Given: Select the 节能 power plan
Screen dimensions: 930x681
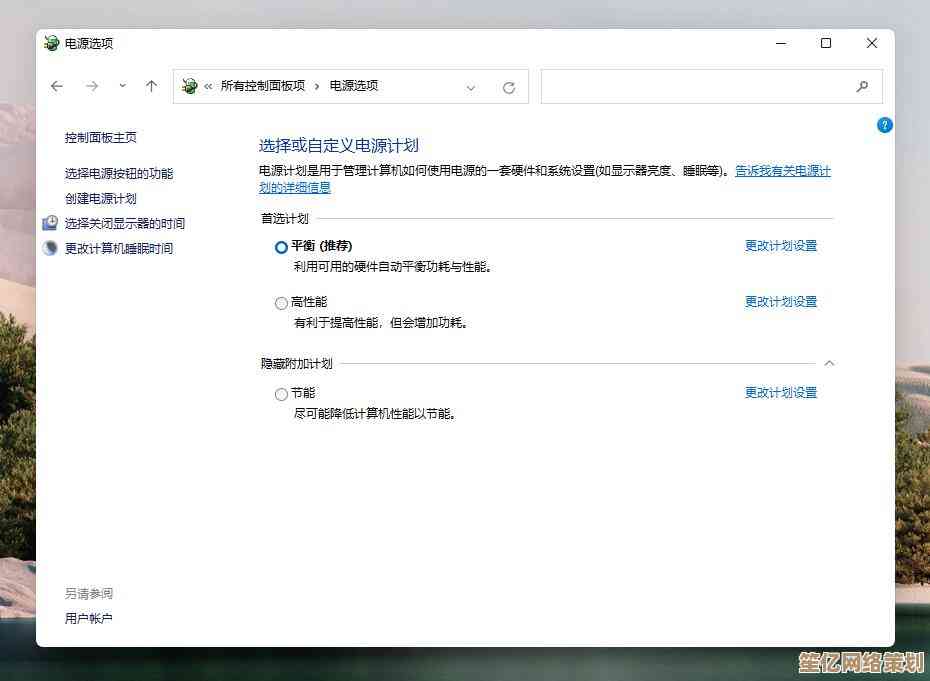Looking at the screenshot, I should (281, 395).
